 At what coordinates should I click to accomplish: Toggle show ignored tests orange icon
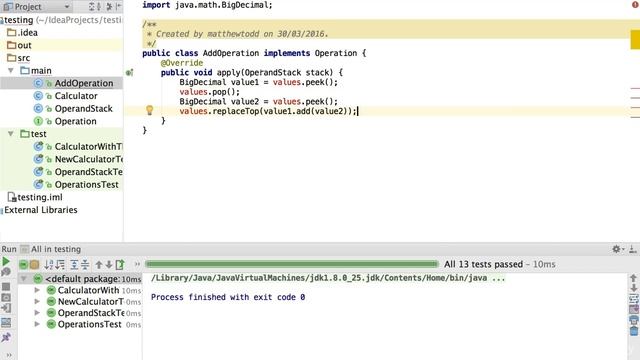point(34,264)
